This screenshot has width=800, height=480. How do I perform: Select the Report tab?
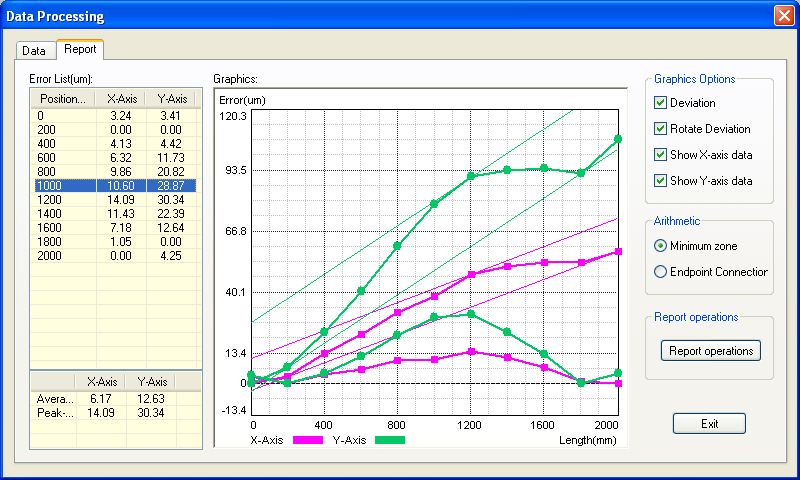coord(79,49)
